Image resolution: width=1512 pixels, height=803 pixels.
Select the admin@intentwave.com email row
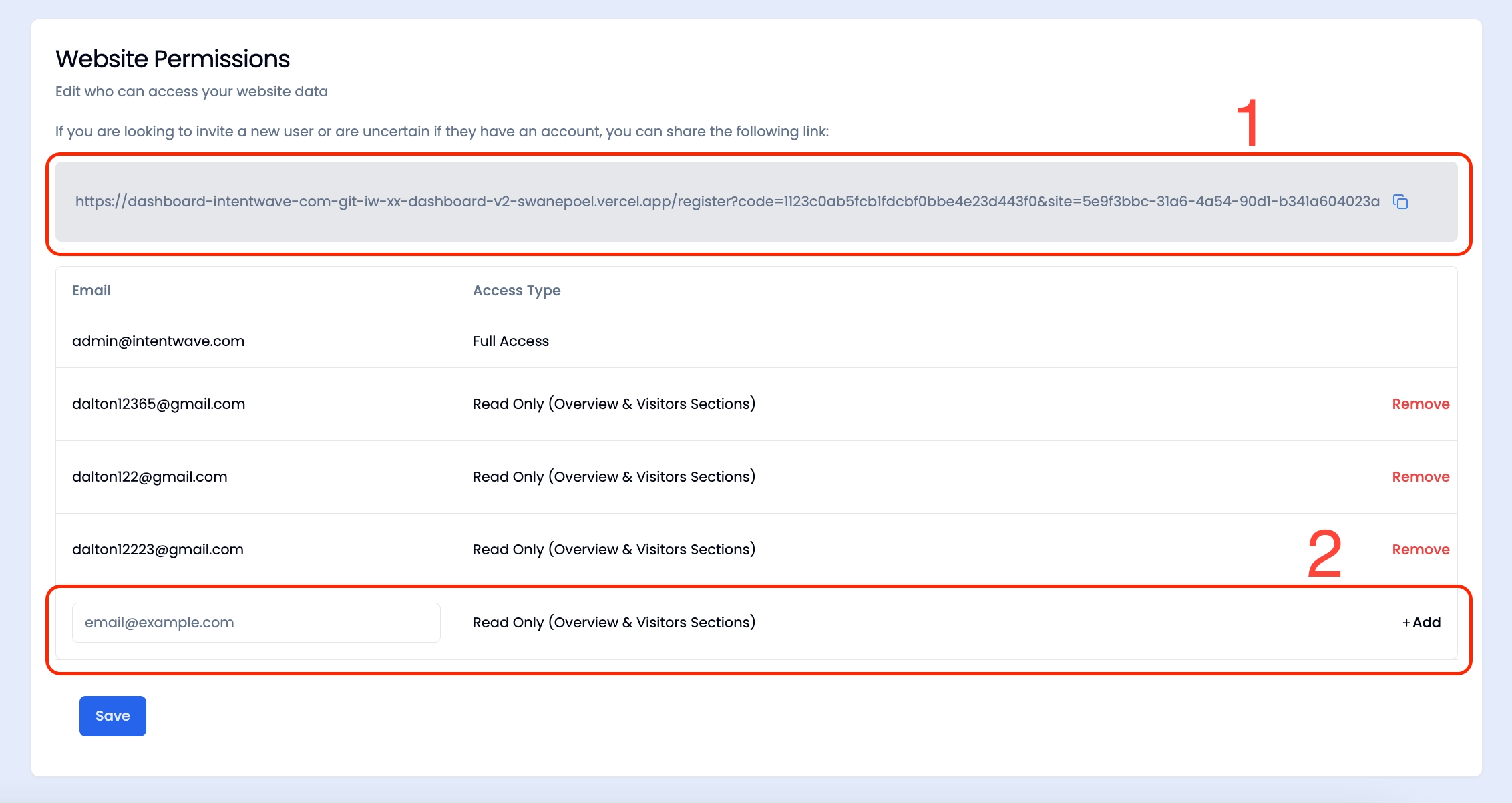pyautogui.click(x=158, y=341)
